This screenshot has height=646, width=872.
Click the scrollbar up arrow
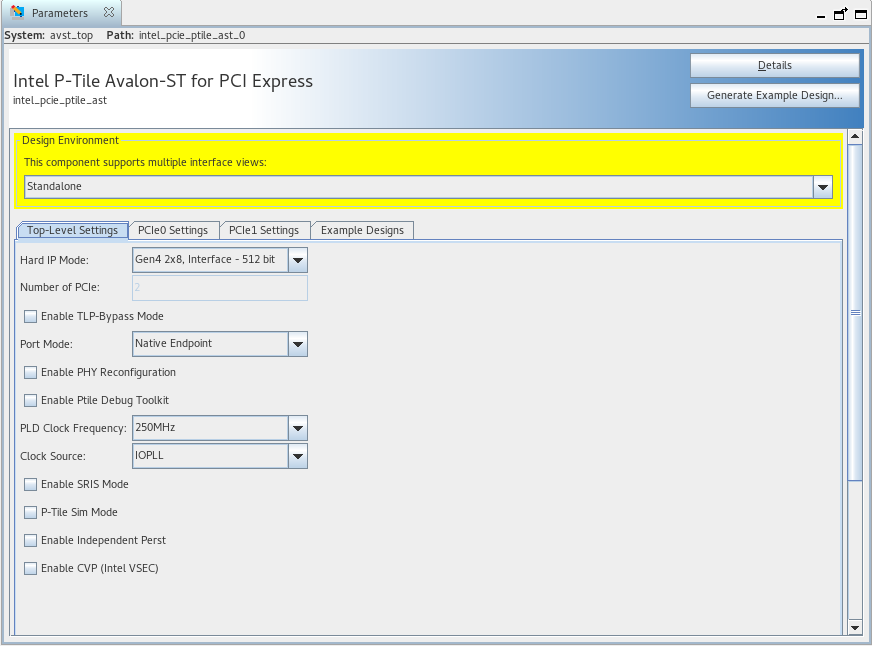[x=855, y=136]
